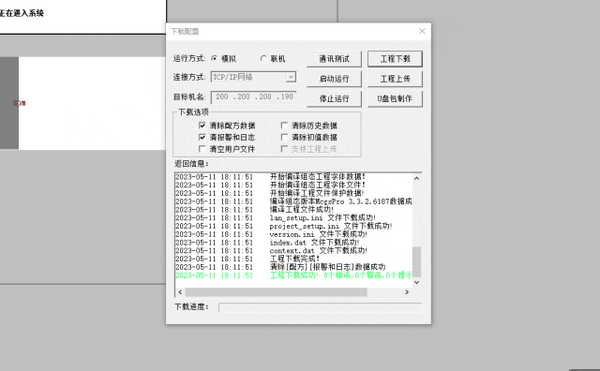600x371 pixels.
Task: Click the 下载进度 progress bar
Action: coord(320,307)
